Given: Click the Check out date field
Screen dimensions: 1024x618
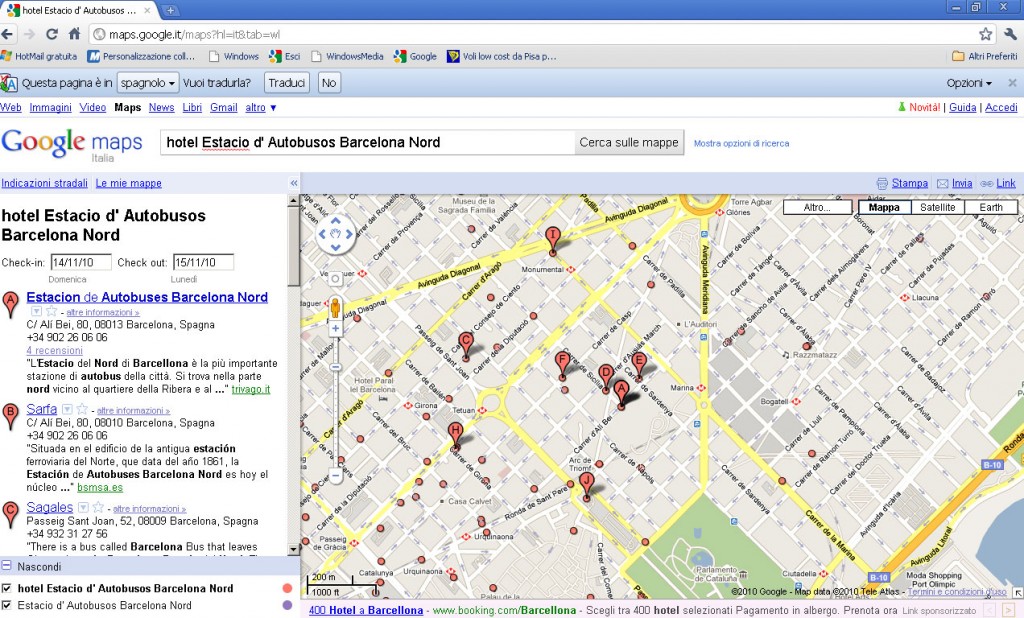Looking at the screenshot, I should [x=203, y=263].
